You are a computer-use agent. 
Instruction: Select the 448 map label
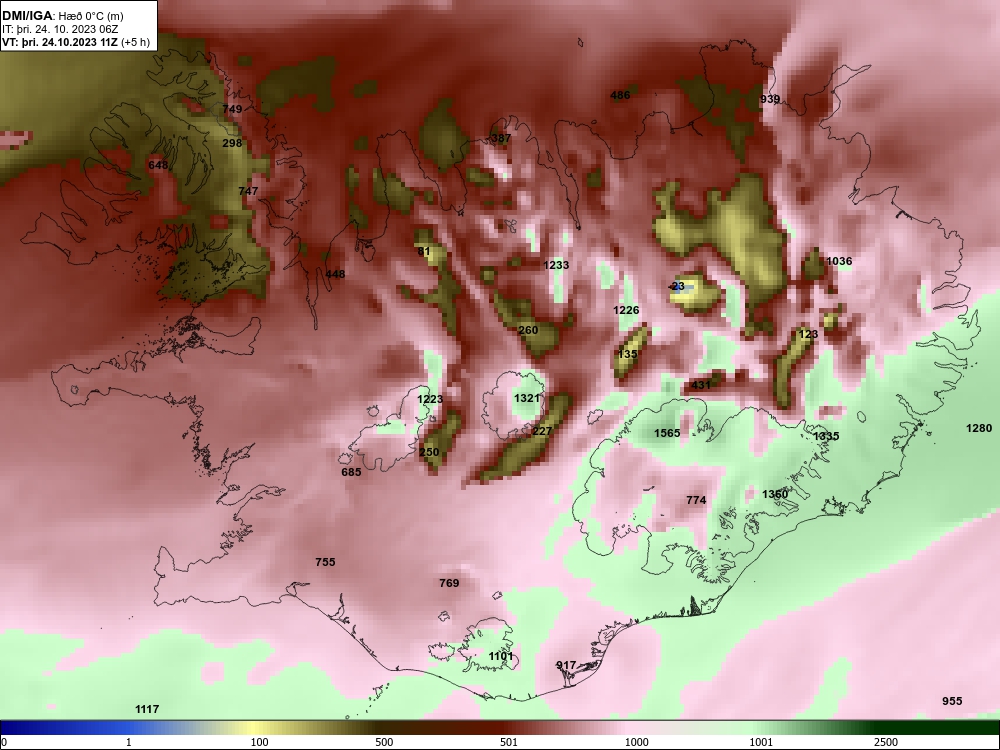pyautogui.click(x=335, y=274)
